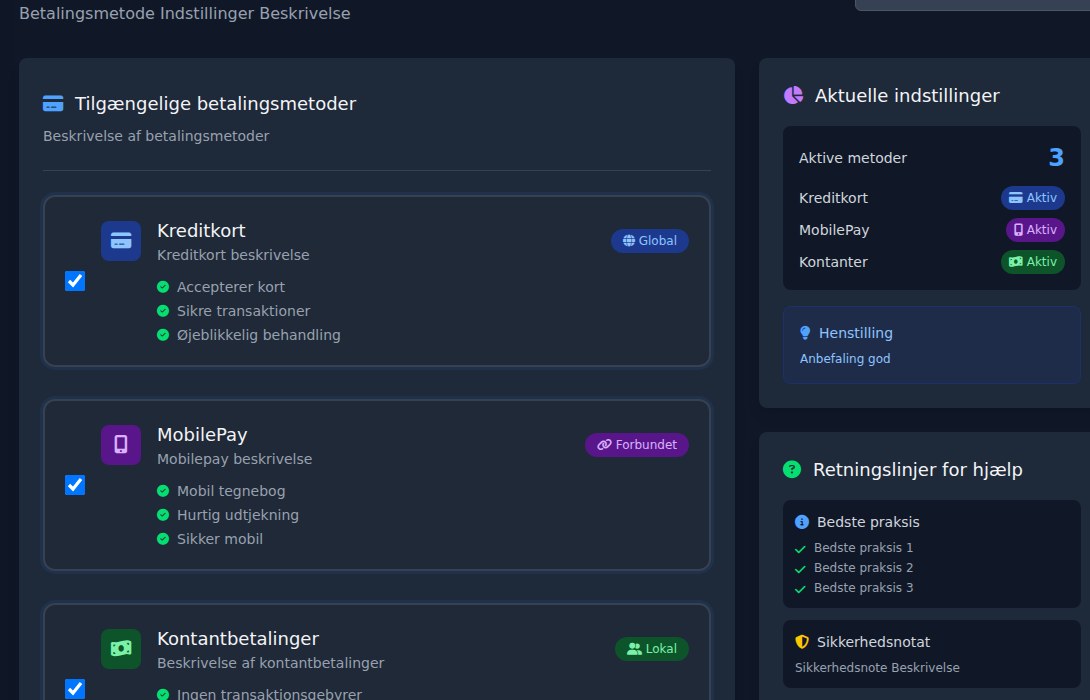1090x700 pixels.
Task: Click the Betalingsmetode Indstillinger Beskrivelse header text
Action: tap(185, 13)
